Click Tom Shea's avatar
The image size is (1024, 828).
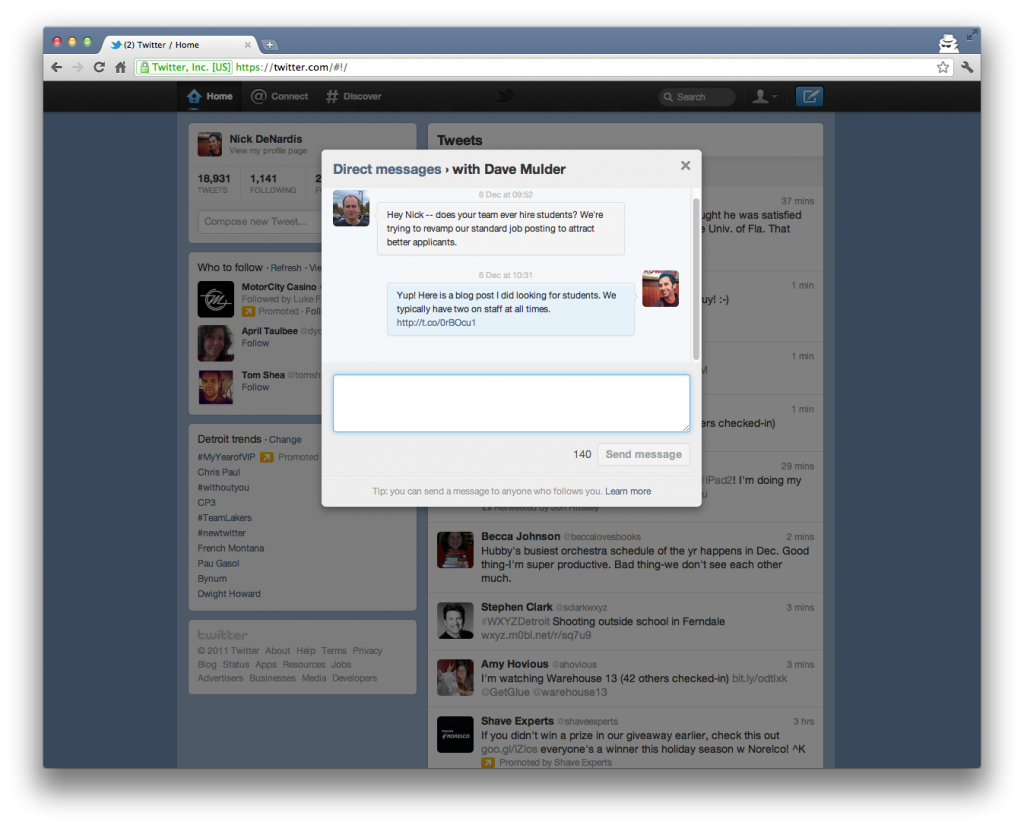(216, 387)
